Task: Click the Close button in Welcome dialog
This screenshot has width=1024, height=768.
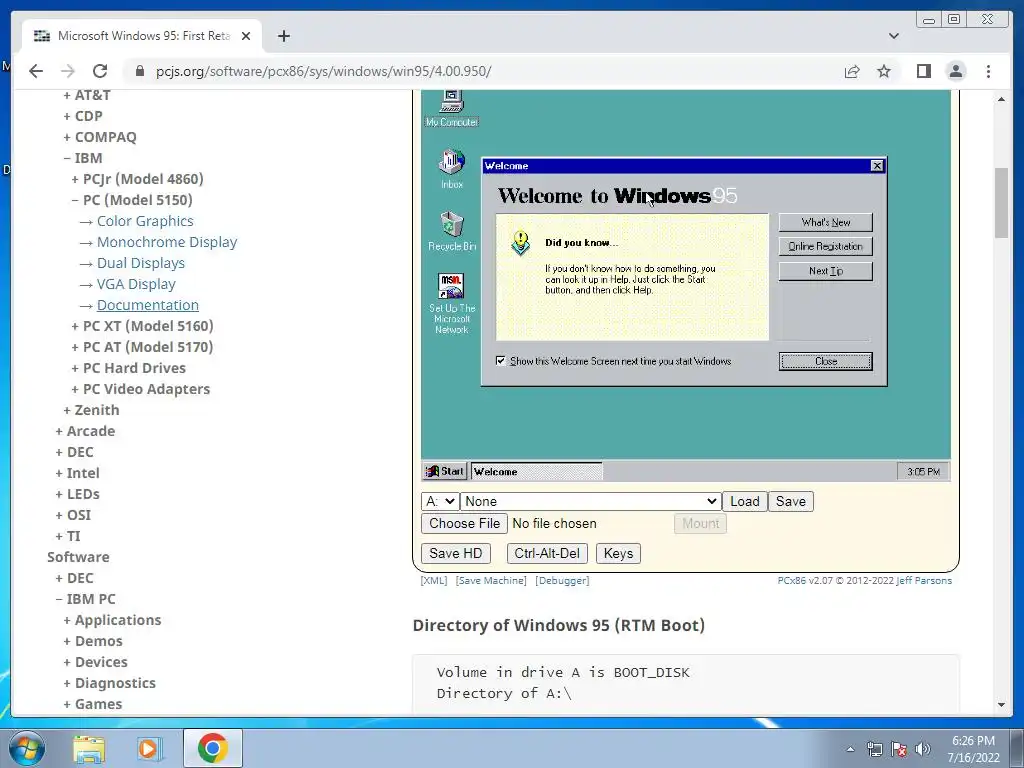Action: (x=825, y=361)
